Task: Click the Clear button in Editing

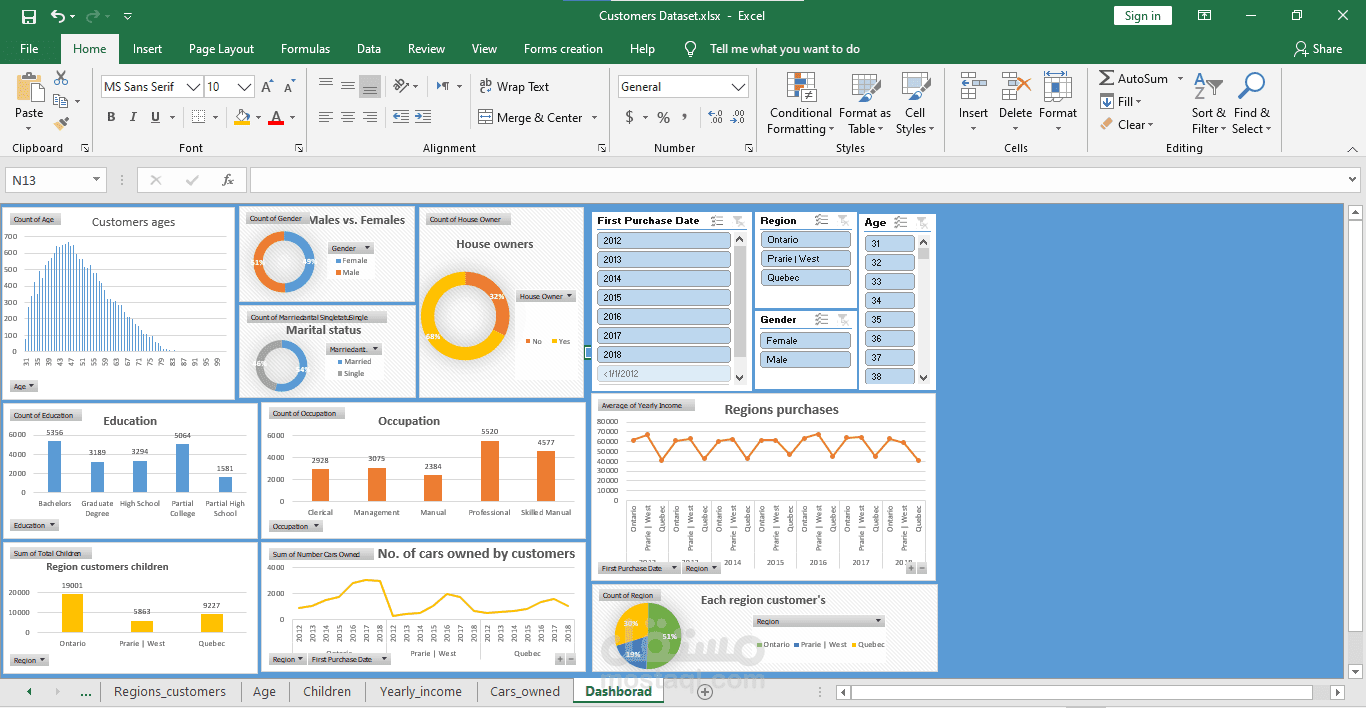Action: pyautogui.click(x=1127, y=125)
